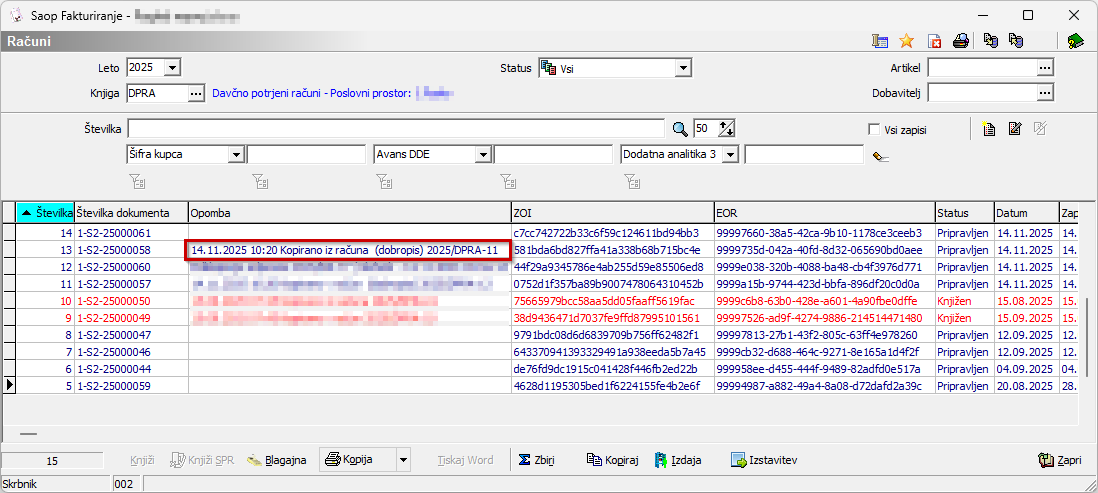Viewport: 1098px width, 493px height.
Task: Select row with document 1-S2-25000046
Action: click(x=541, y=352)
